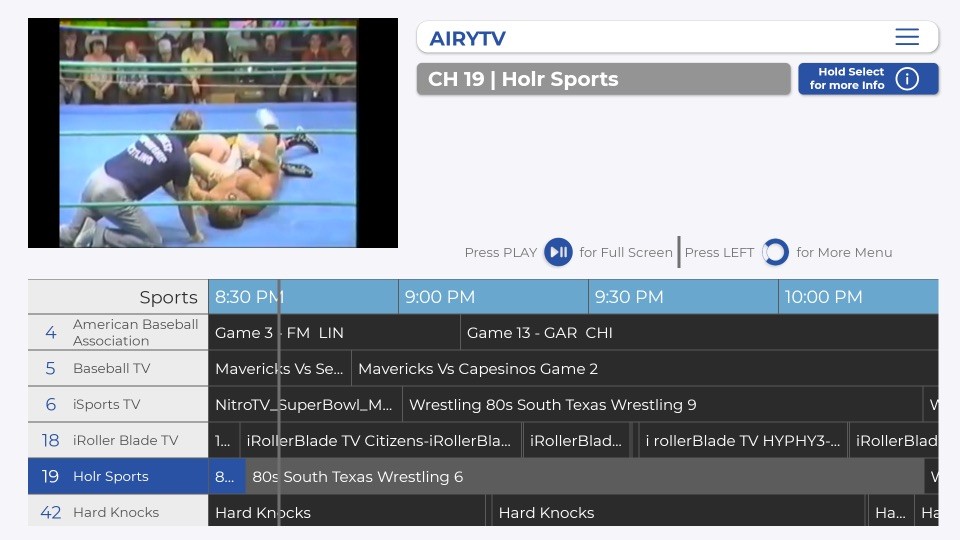Open the "Ha..." program near 10:00 PM
Viewport: 960px width, 540px height.
(x=891, y=511)
